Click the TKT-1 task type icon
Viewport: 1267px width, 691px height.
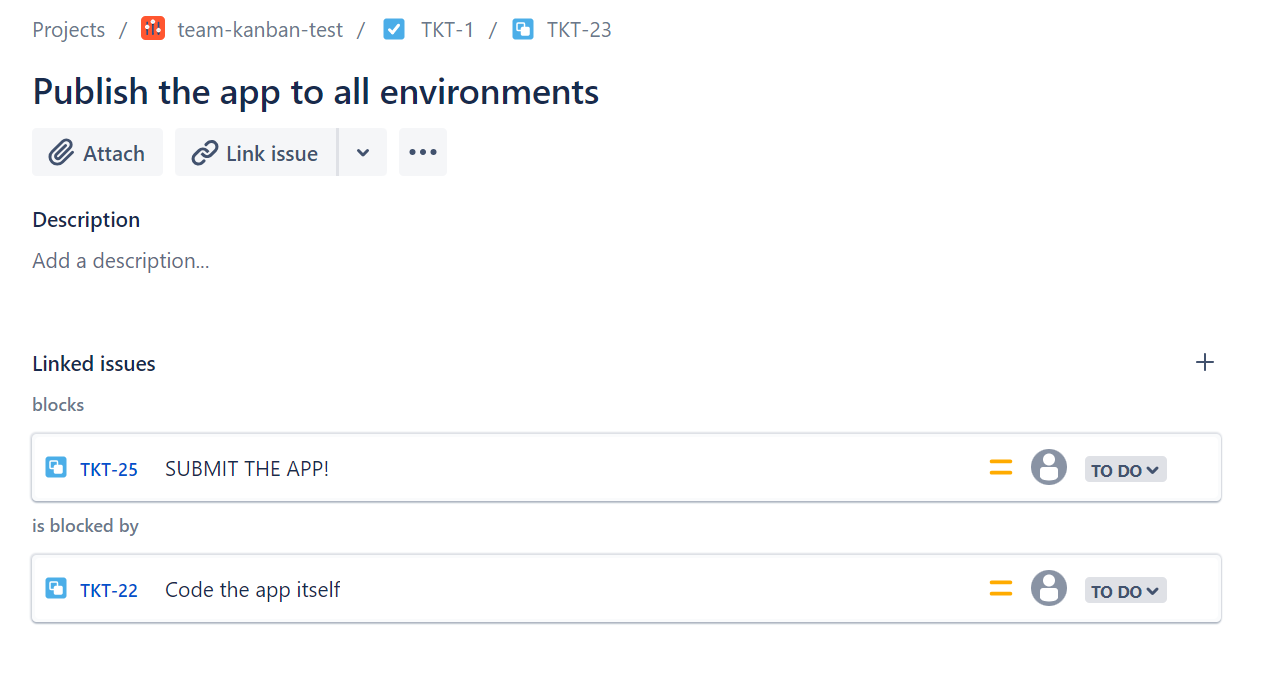(394, 29)
